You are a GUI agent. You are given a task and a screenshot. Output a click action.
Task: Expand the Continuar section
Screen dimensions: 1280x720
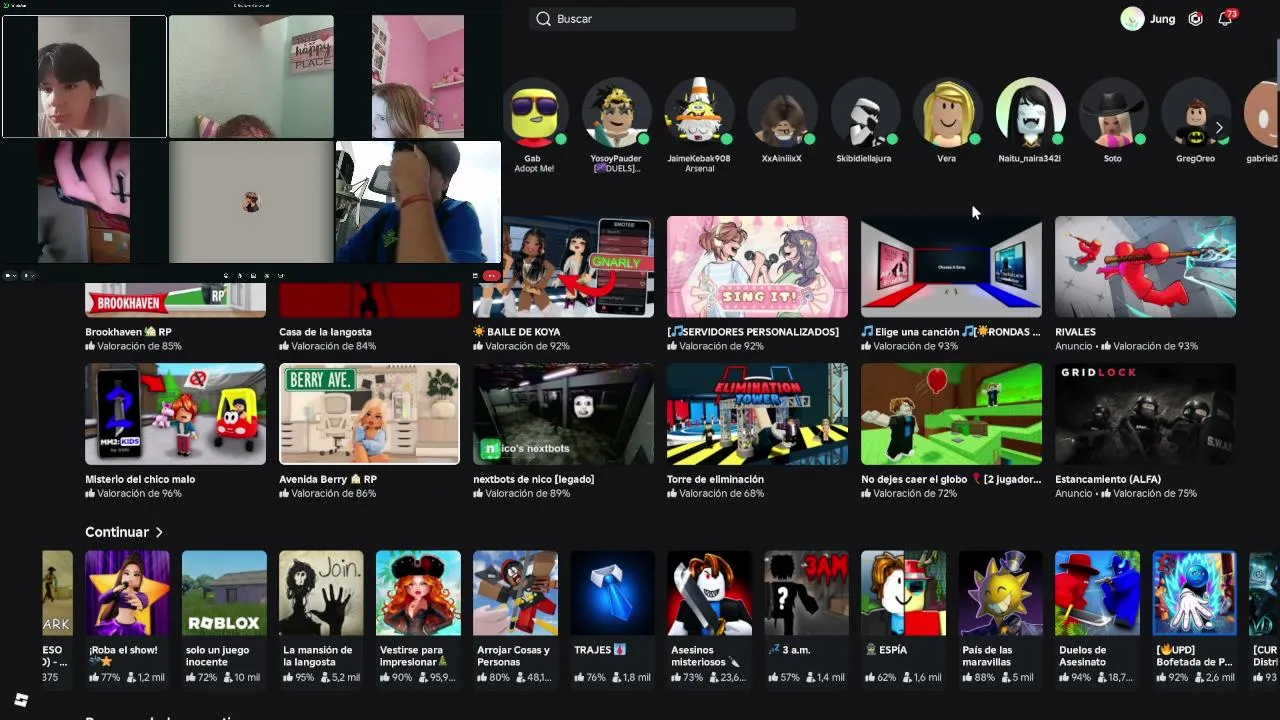[124, 532]
